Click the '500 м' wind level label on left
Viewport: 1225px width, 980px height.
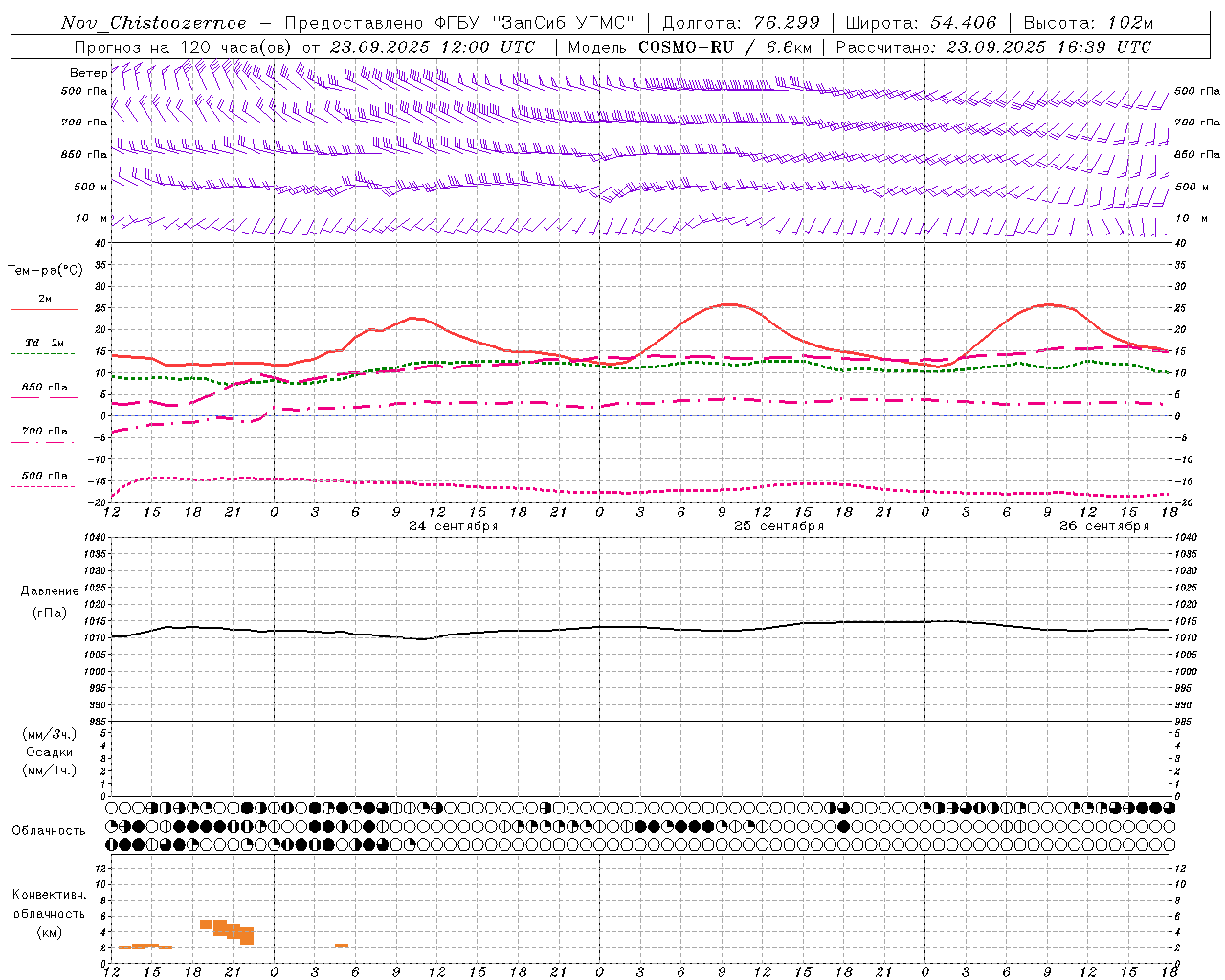(91, 187)
